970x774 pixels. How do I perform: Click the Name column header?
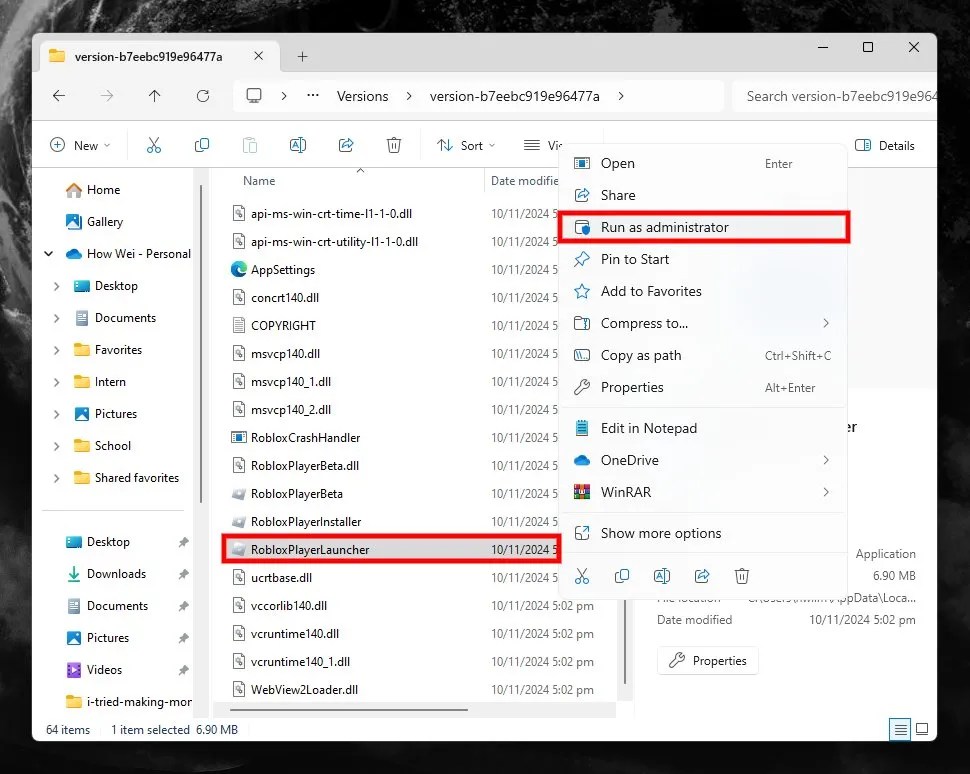pyautogui.click(x=259, y=181)
